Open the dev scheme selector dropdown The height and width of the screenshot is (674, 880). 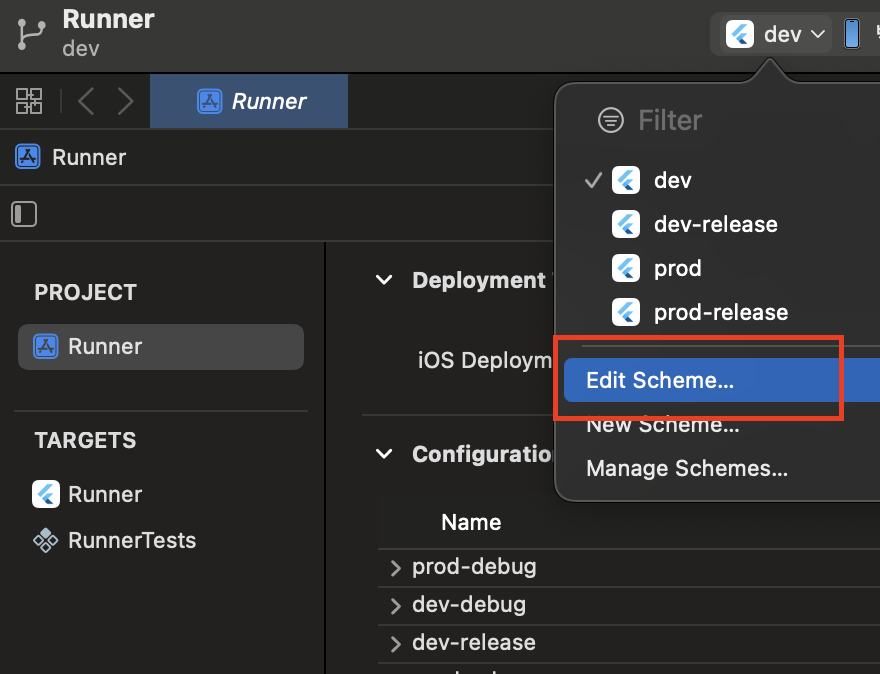(x=776, y=35)
